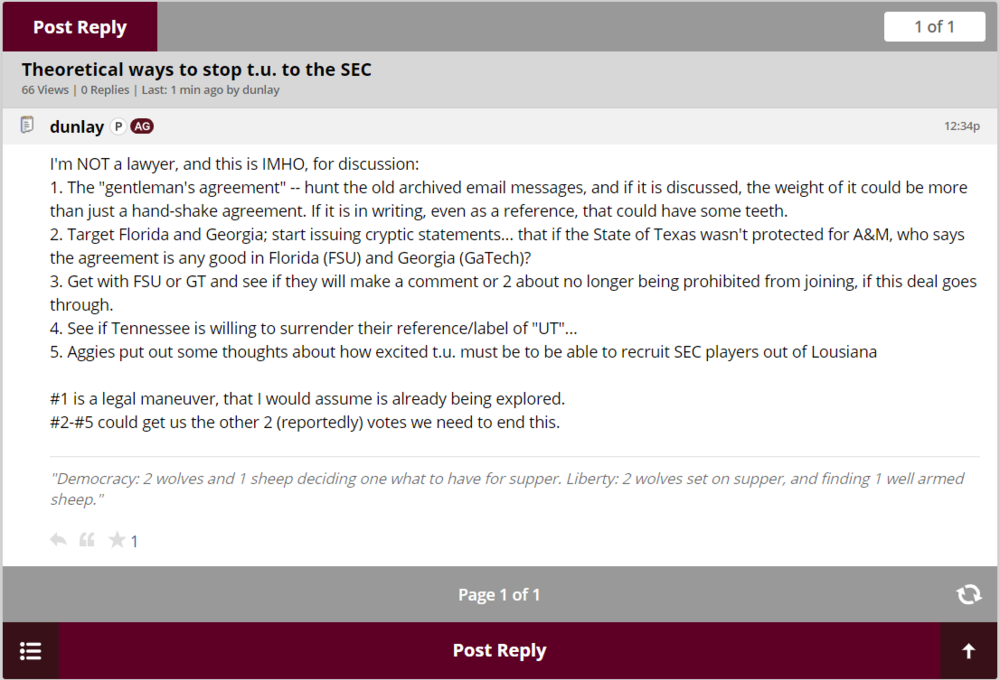Screen dimensions: 1000x680
Task: Click the document icon beside dunlay's name
Action: tap(28, 126)
